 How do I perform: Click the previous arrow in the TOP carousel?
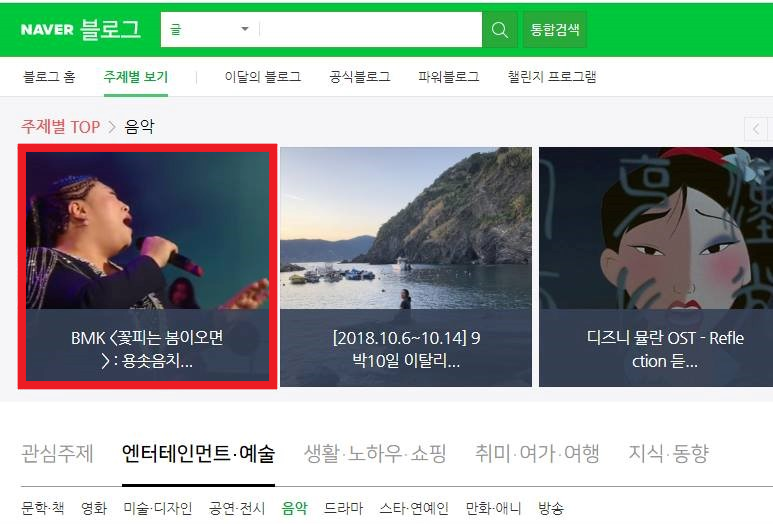click(755, 130)
